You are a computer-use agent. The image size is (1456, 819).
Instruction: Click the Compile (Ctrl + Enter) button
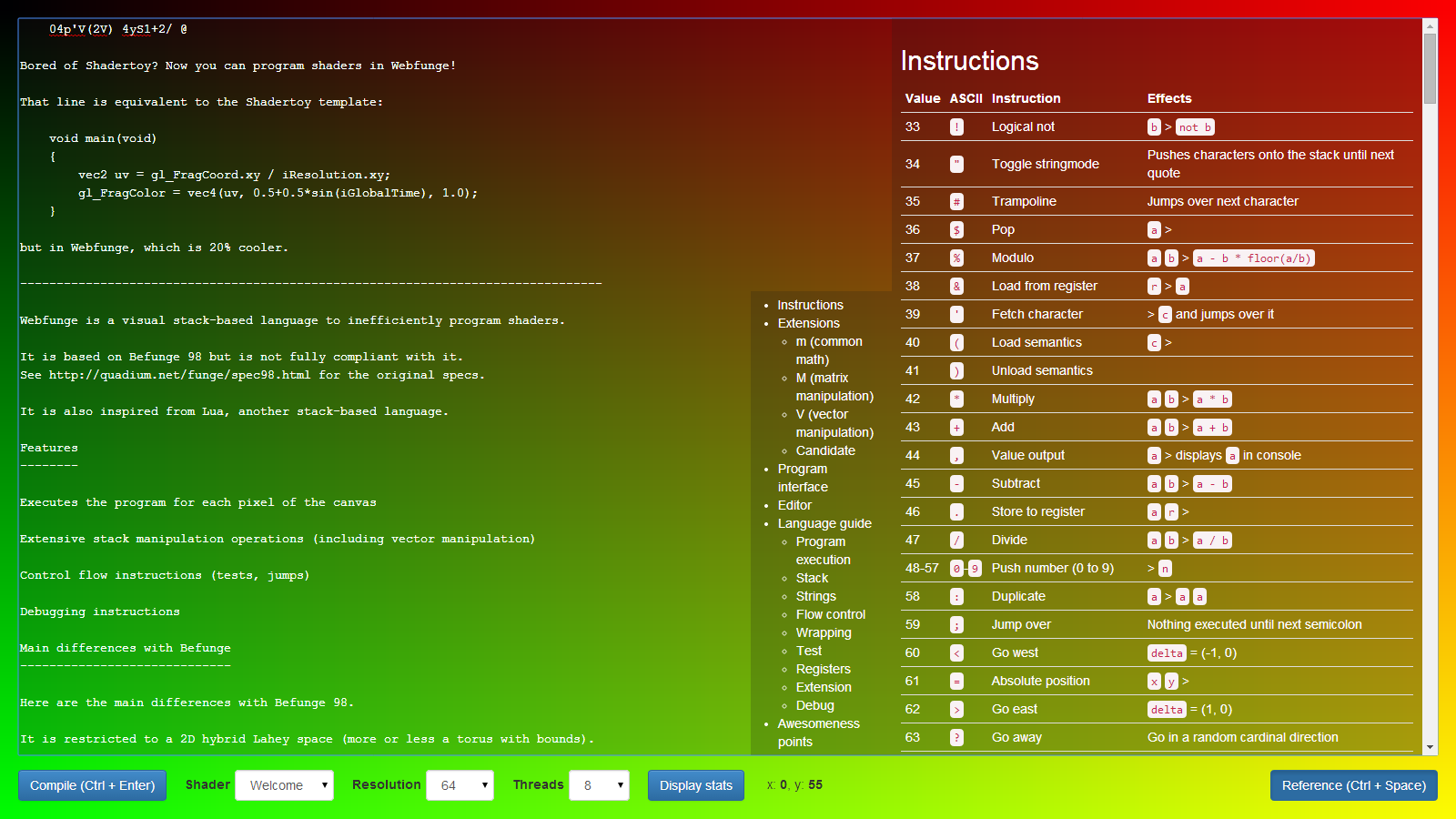point(92,785)
